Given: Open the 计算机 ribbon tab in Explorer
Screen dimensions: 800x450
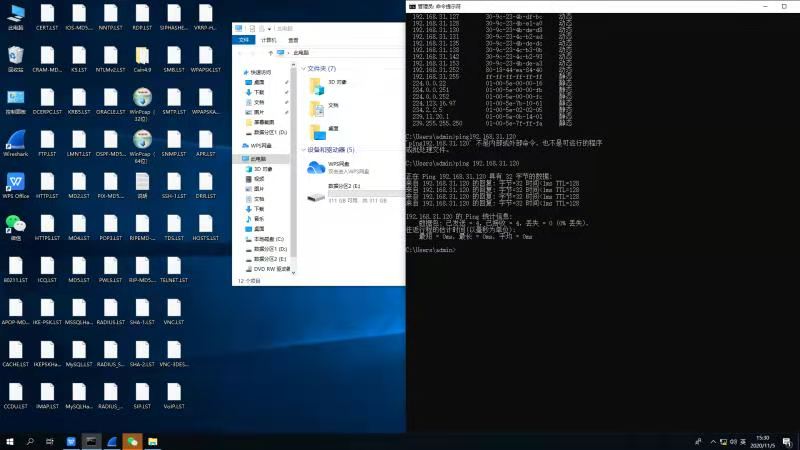Looking at the screenshot, I should click(268, 40).
